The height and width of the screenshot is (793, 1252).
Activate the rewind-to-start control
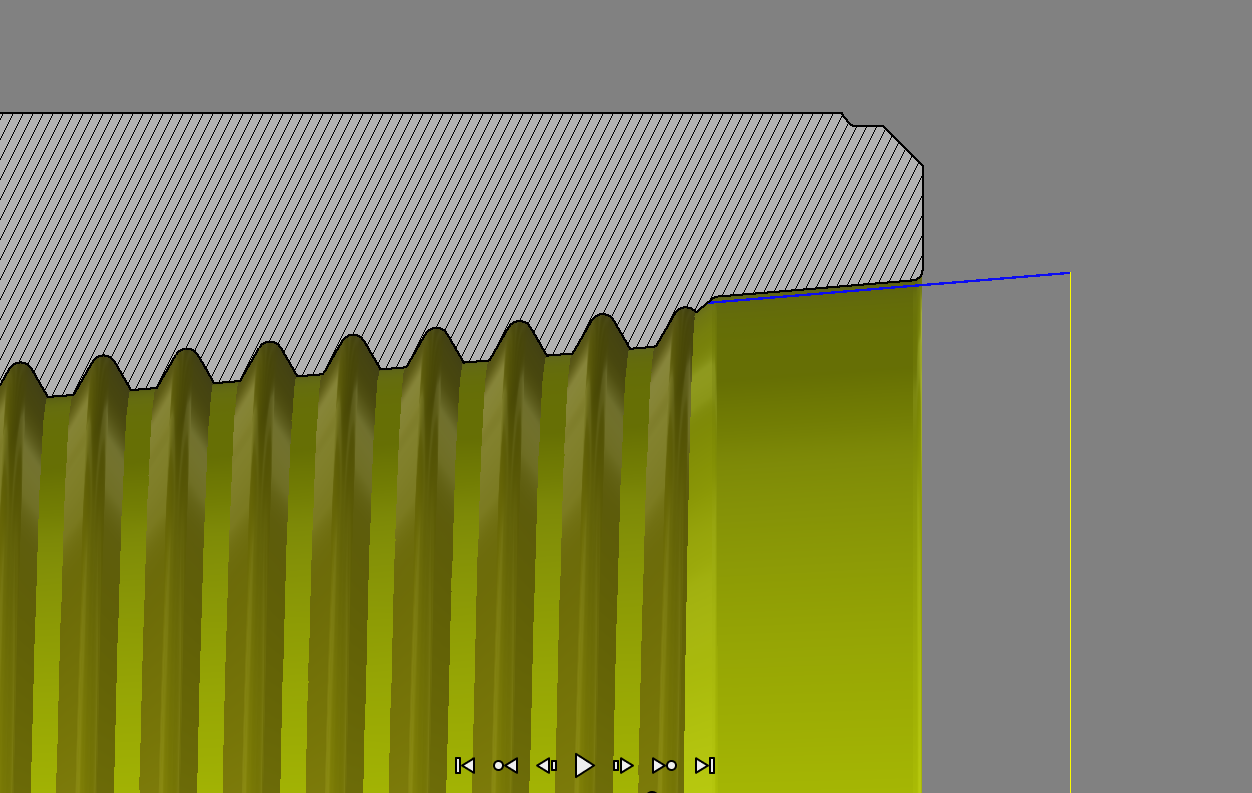tap(465, 765)
